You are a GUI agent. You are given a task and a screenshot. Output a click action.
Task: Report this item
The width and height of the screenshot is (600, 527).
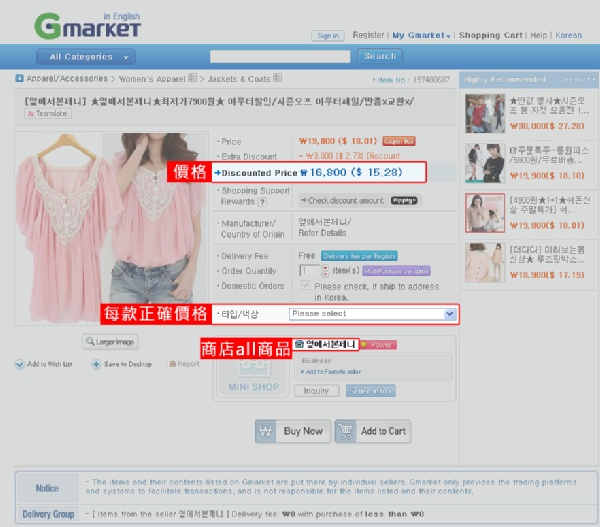click(184, 364)
